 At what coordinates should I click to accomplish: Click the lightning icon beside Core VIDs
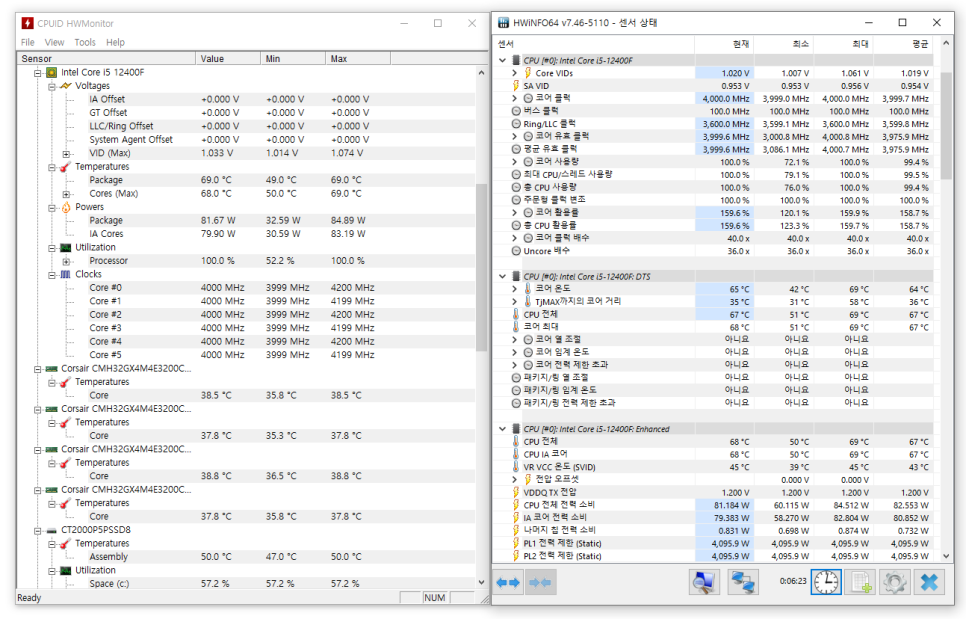[528, 73]
